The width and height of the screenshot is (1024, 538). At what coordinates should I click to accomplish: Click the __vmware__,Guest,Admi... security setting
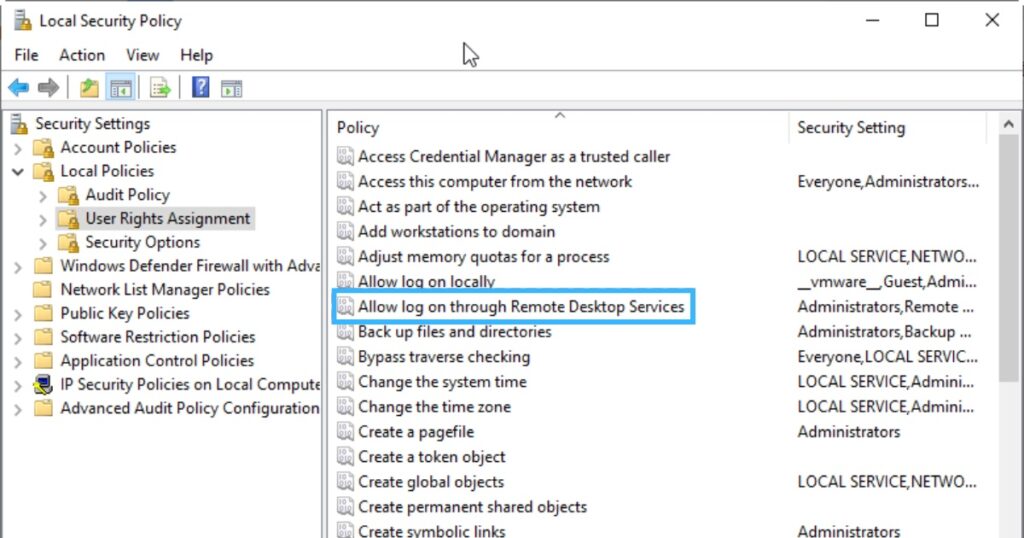coord(886,282)
